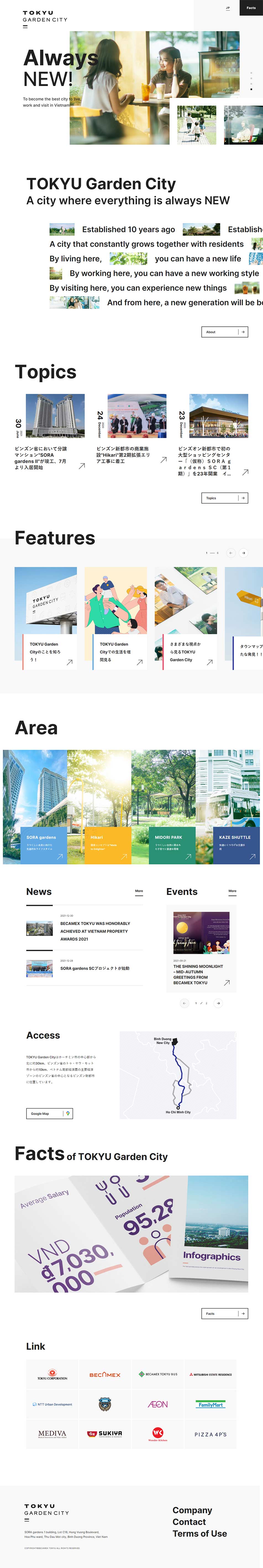
Task: Click the arrow icon of the December 24 topic
Action: point(163,460)
